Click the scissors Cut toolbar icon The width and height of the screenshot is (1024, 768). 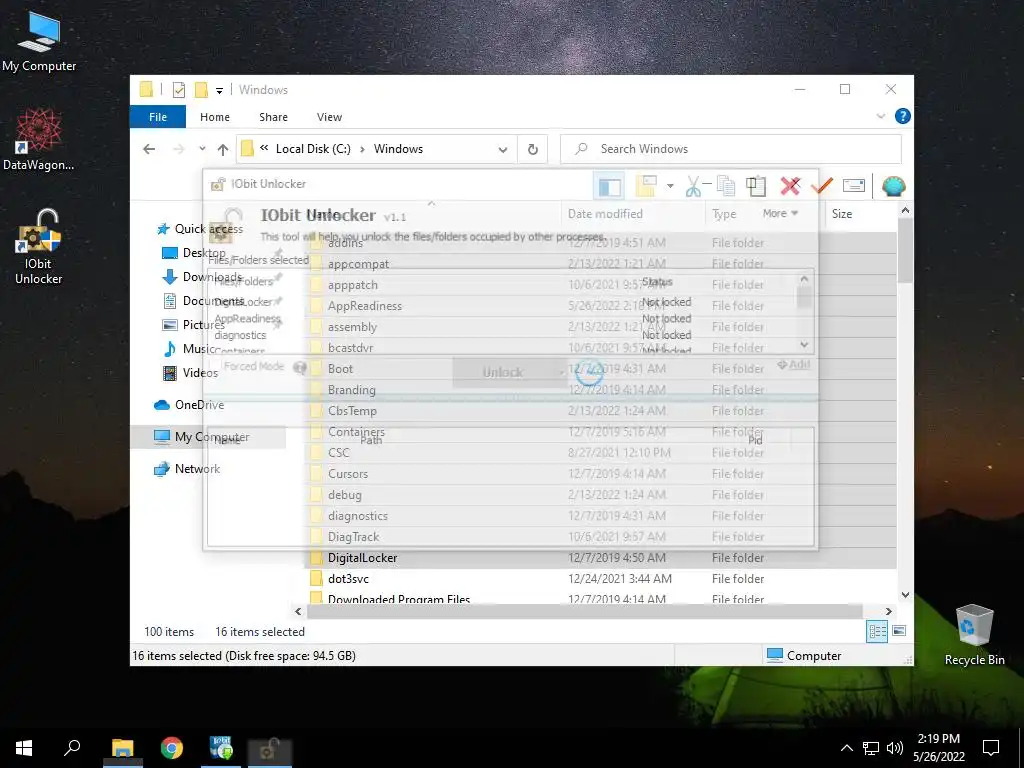click(x=694, y=186)
